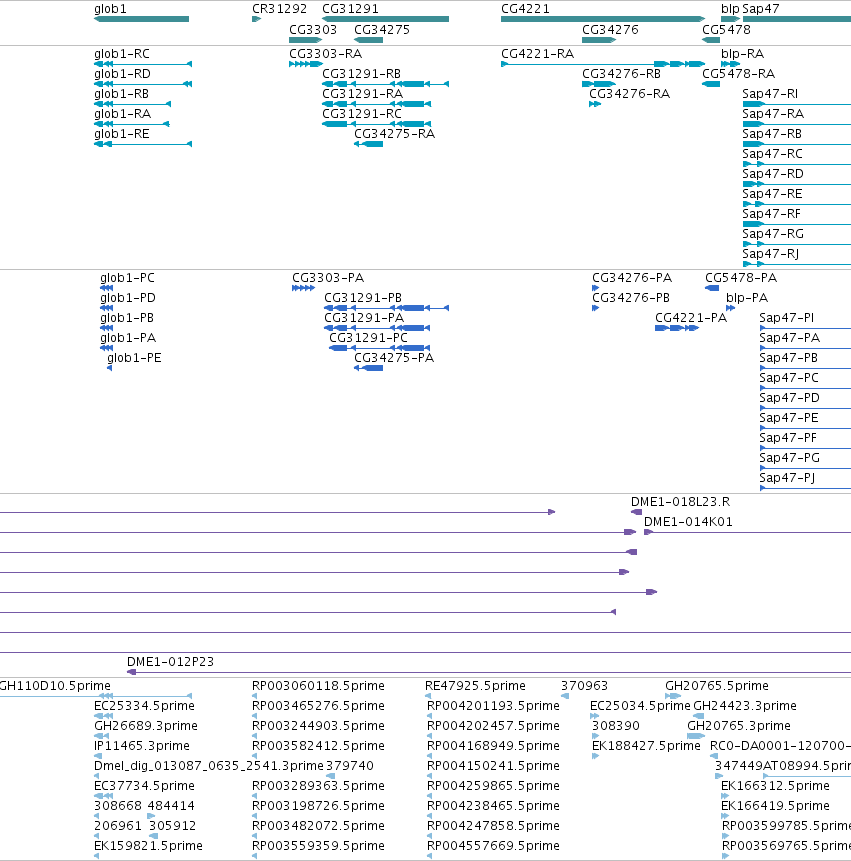Click the CR31292 gene label
The image size is (851, 861).
(x=279, y=9)
